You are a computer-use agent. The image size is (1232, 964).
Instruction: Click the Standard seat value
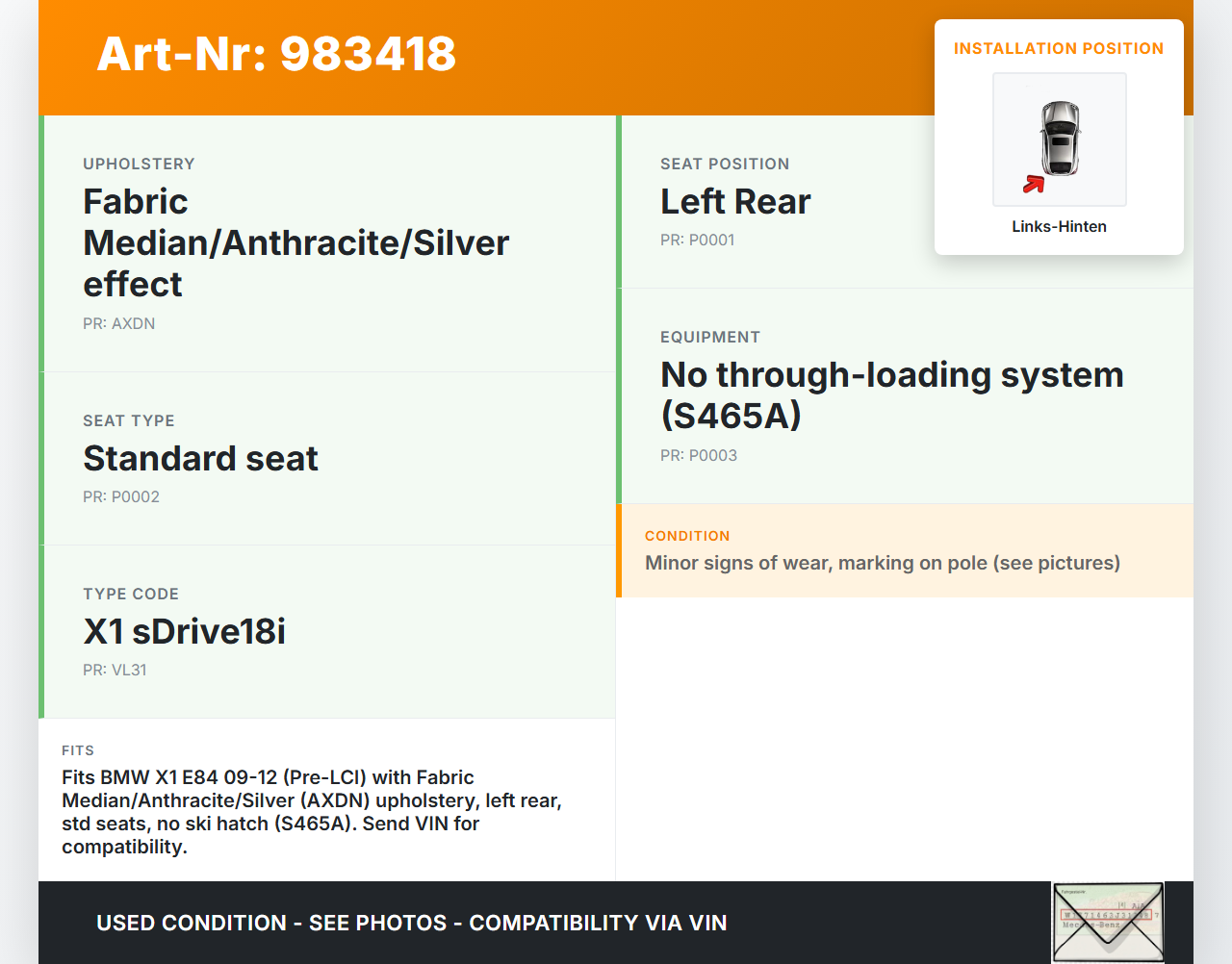click(200, 459)
